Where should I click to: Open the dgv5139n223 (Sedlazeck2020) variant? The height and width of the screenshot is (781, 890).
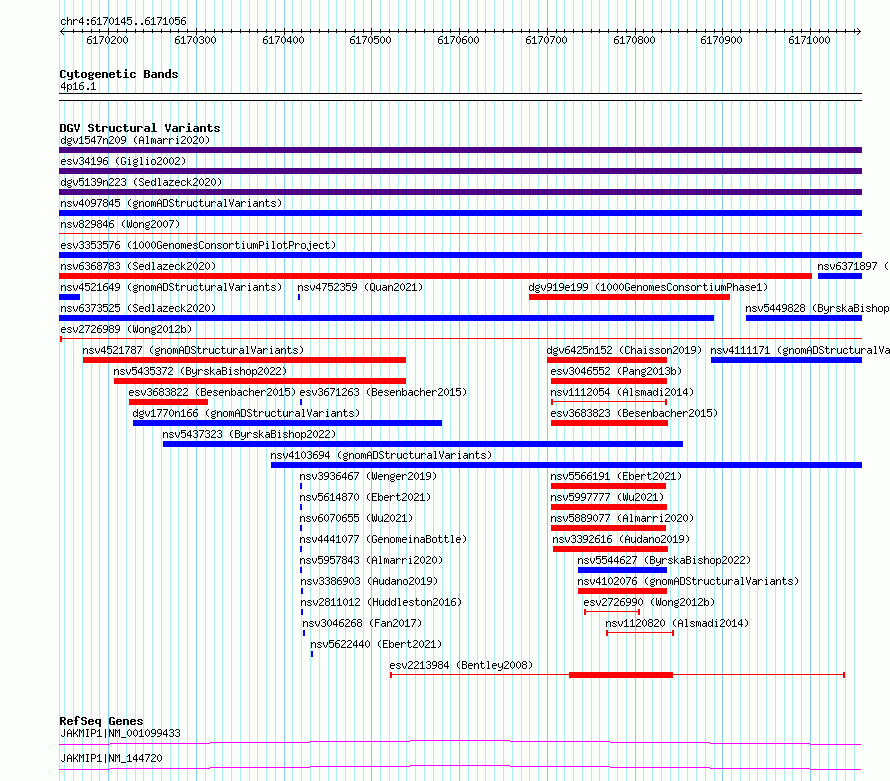(141, 182)
